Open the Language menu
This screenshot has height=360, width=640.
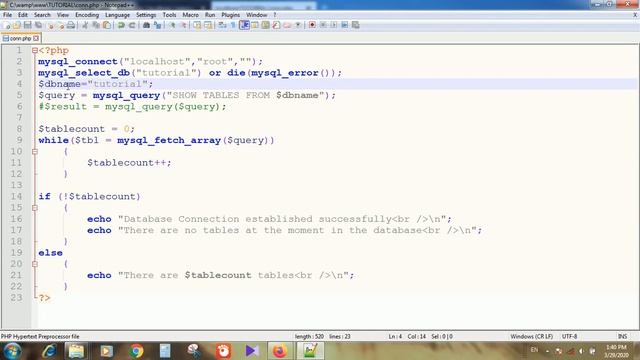coord(118,15)
